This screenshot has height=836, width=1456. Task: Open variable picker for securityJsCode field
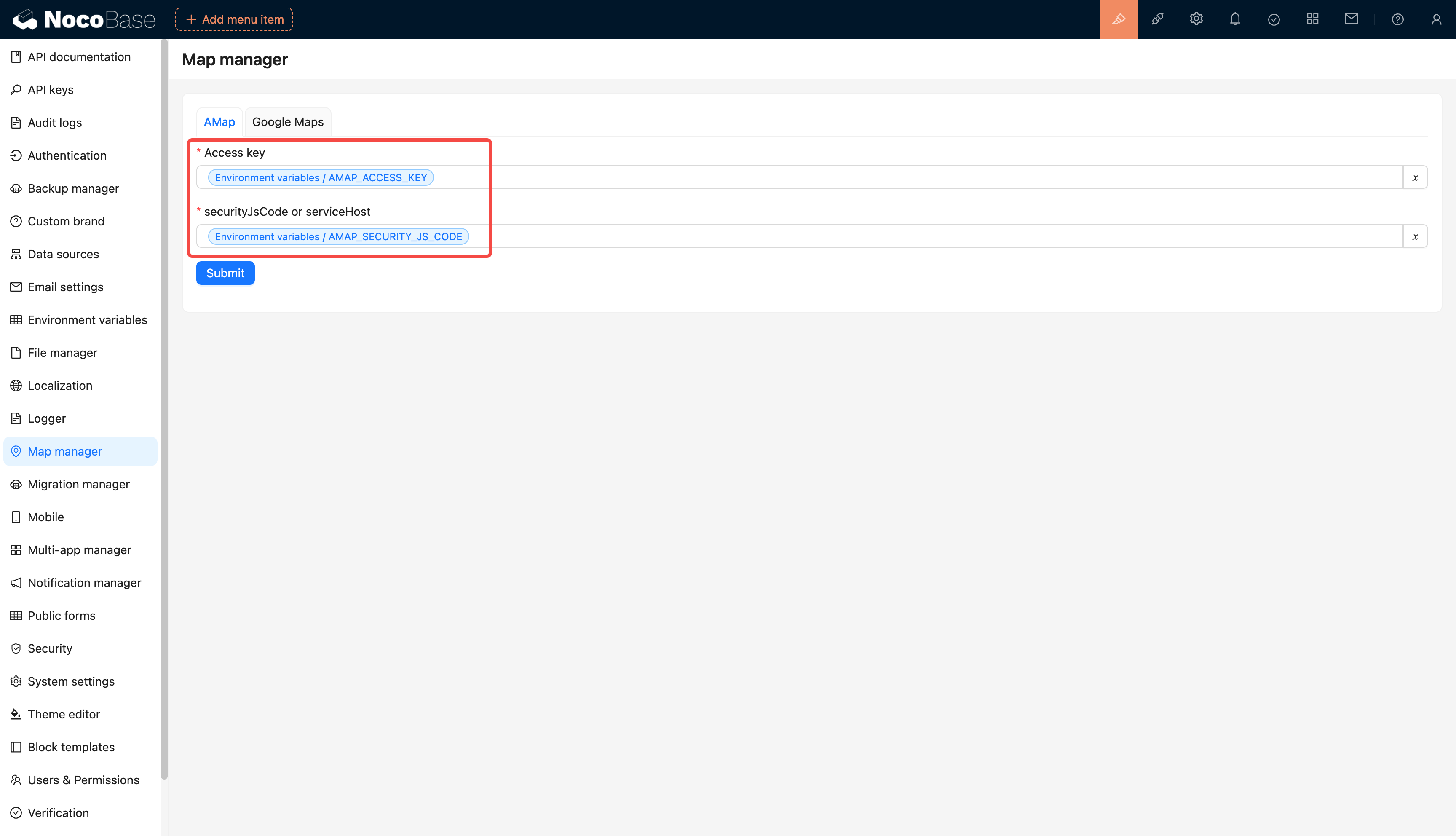pos(1415,236)
